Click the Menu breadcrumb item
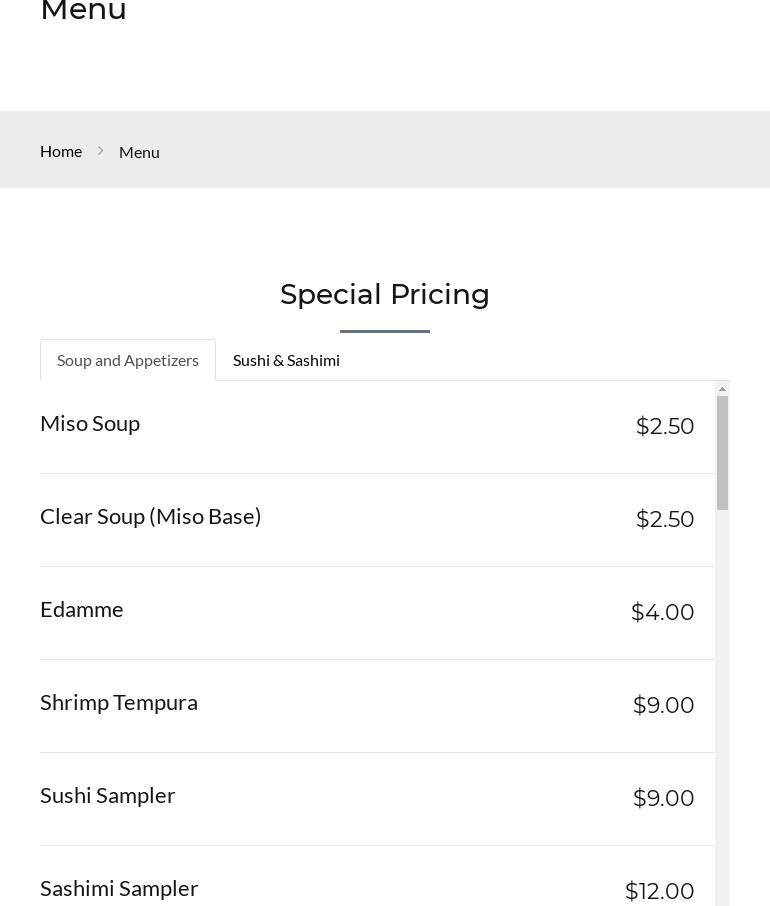 click(x=139, y=152)
